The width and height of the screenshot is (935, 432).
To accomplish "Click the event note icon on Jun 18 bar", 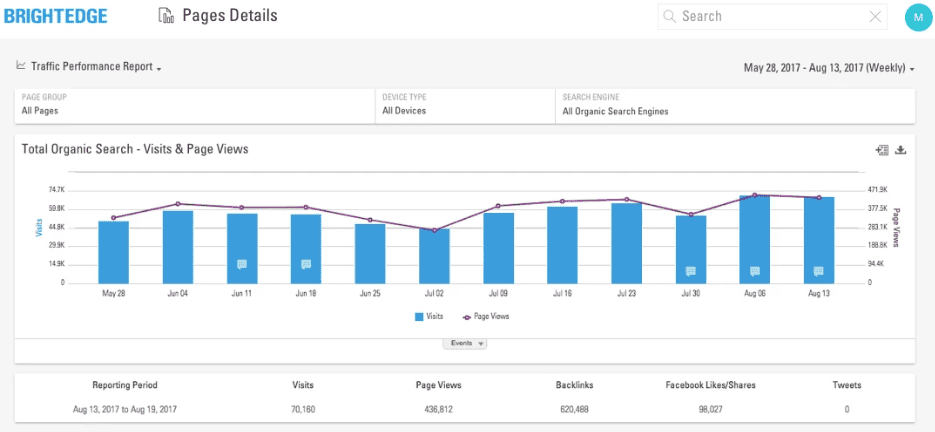I will click(306, 264).
